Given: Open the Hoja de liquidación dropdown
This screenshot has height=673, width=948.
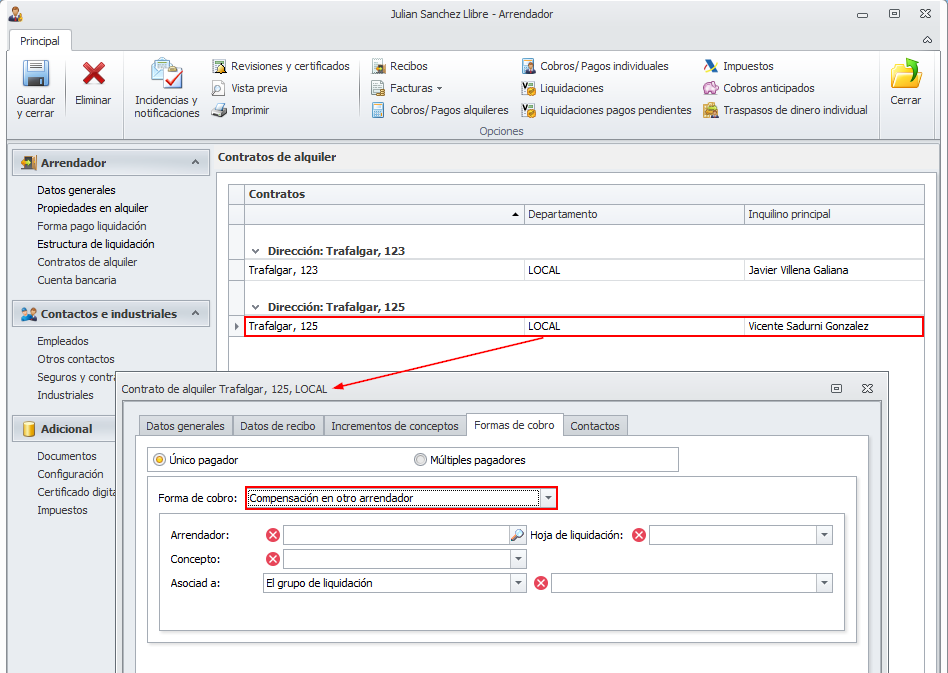Looking at the screenshot, I should [825, 535].
